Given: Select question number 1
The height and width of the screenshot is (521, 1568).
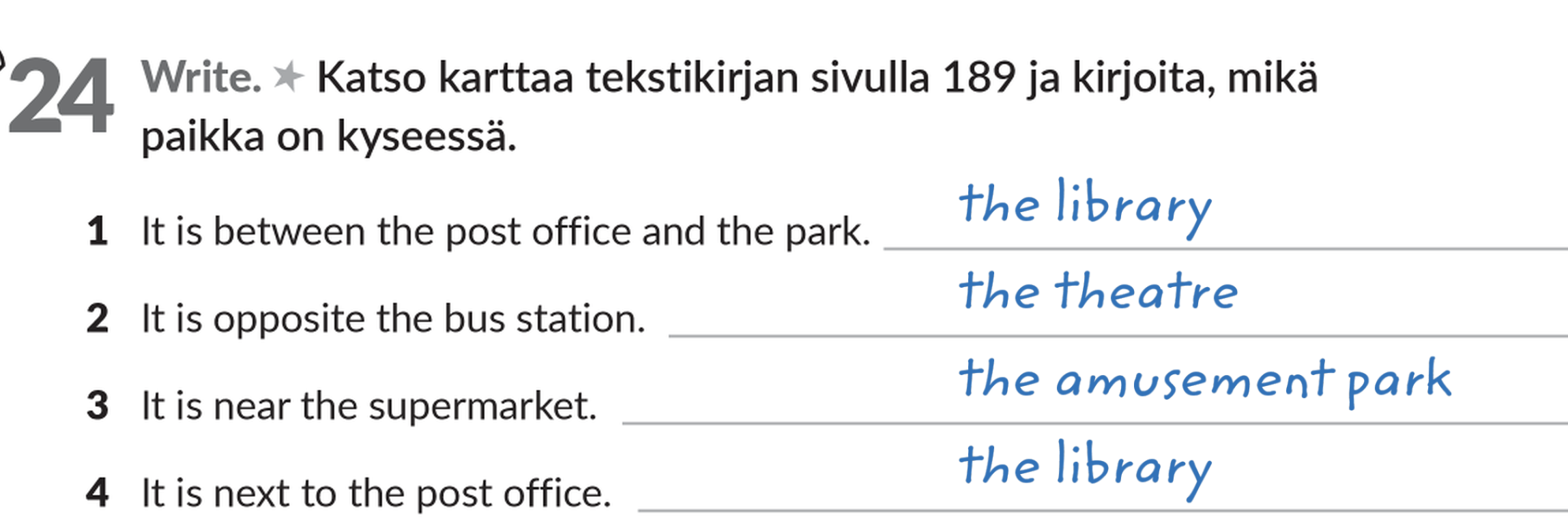Looking at the screenshot, I should 97,231.
